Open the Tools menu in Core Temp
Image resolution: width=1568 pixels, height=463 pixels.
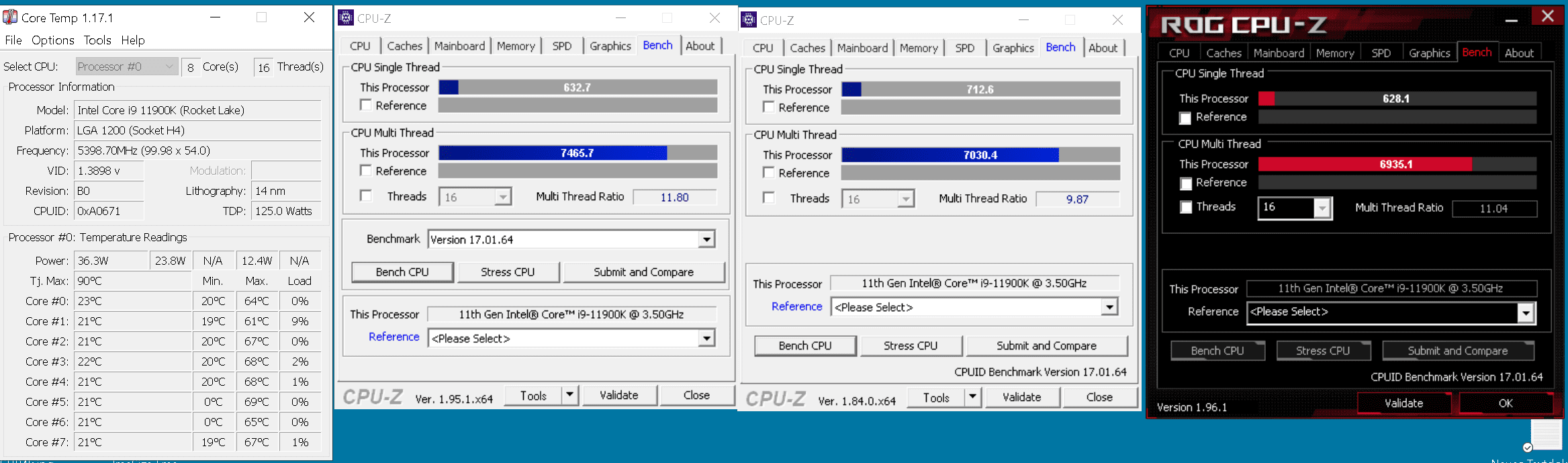coord(97,40)
